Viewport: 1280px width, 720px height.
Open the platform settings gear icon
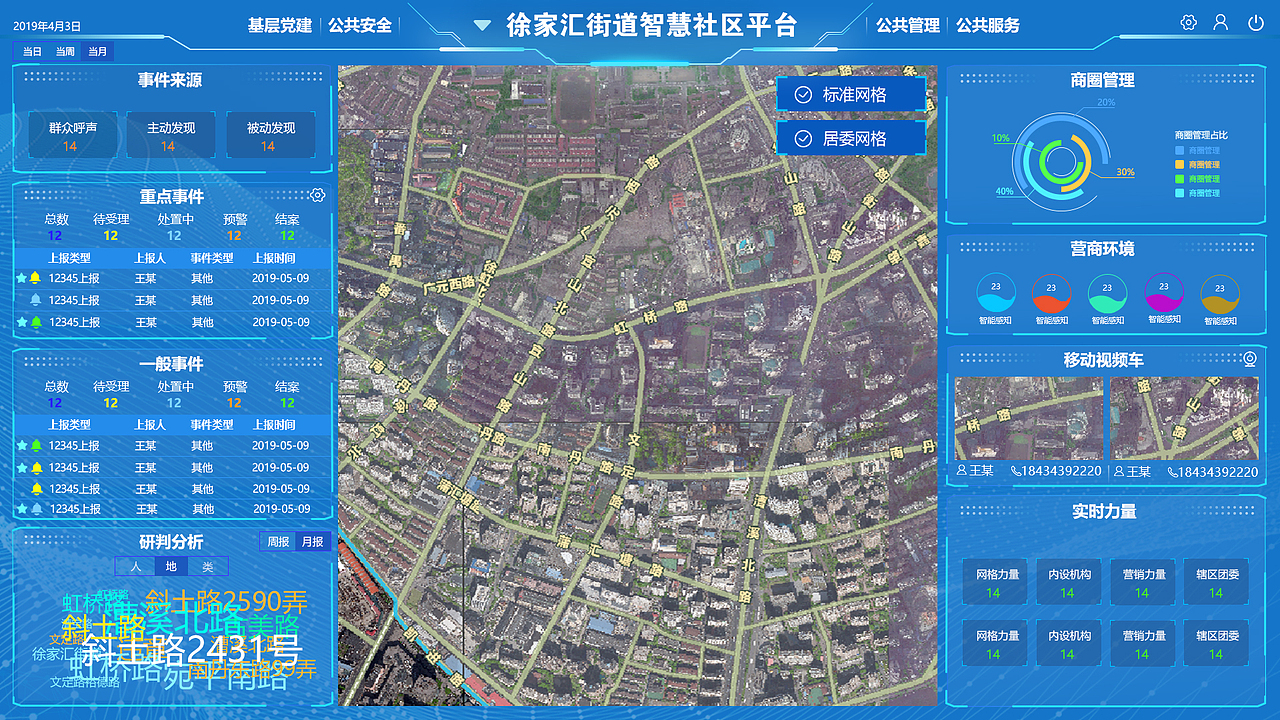(1187, 22)
